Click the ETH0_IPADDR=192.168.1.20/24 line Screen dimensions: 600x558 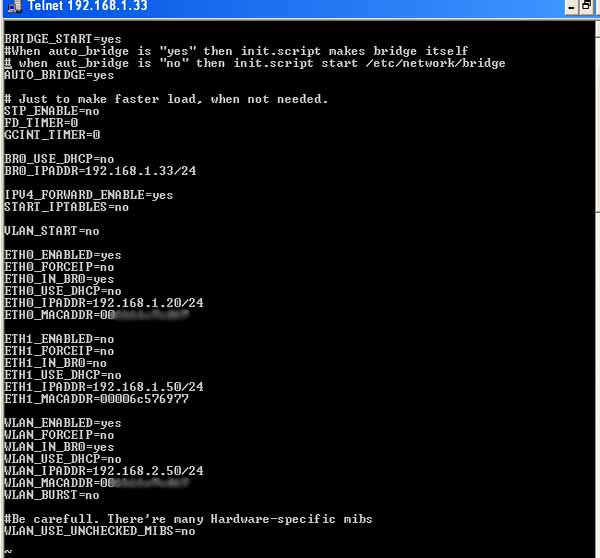(104, 303)
